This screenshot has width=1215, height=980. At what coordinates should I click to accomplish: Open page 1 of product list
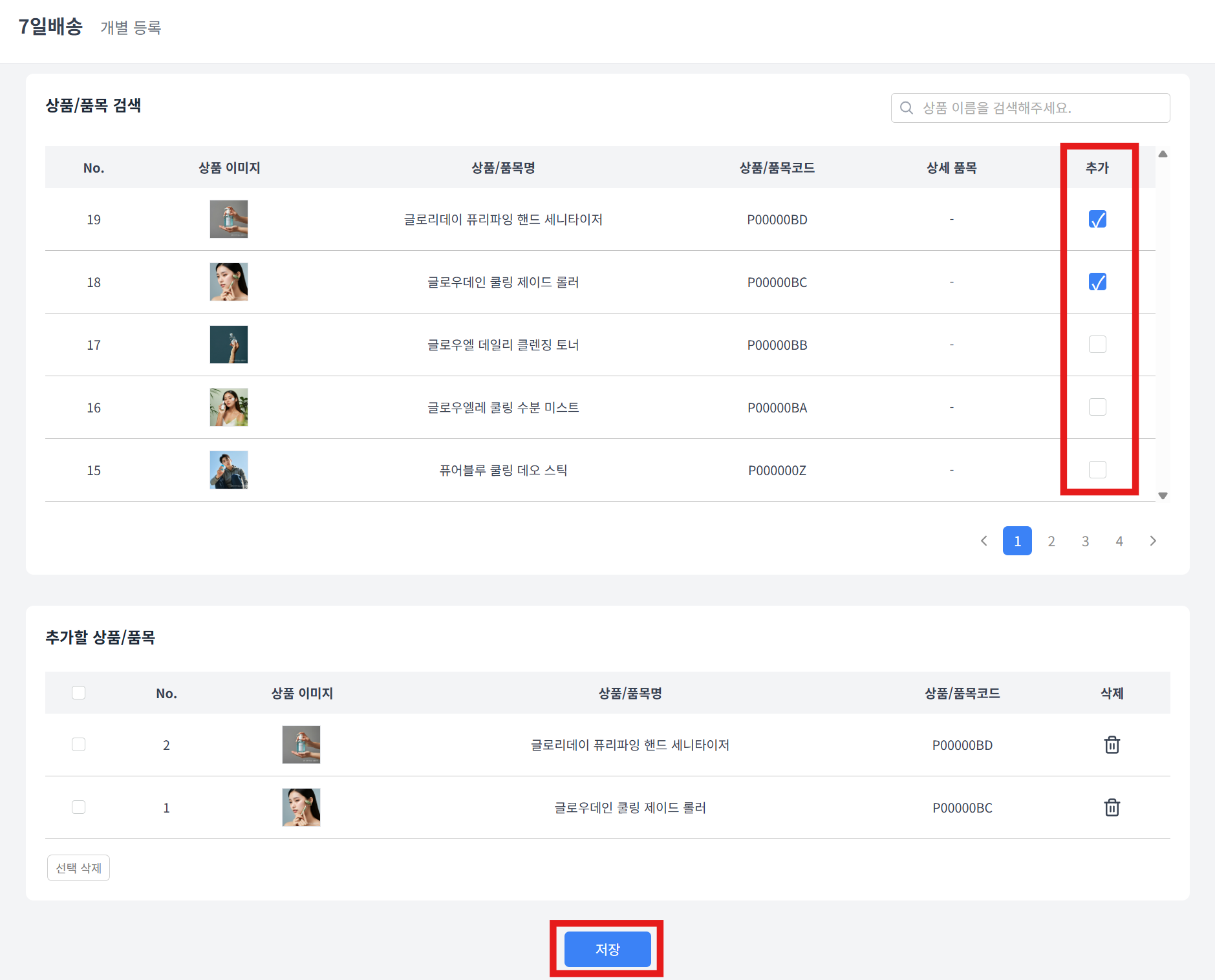[x=1017, y=541]
